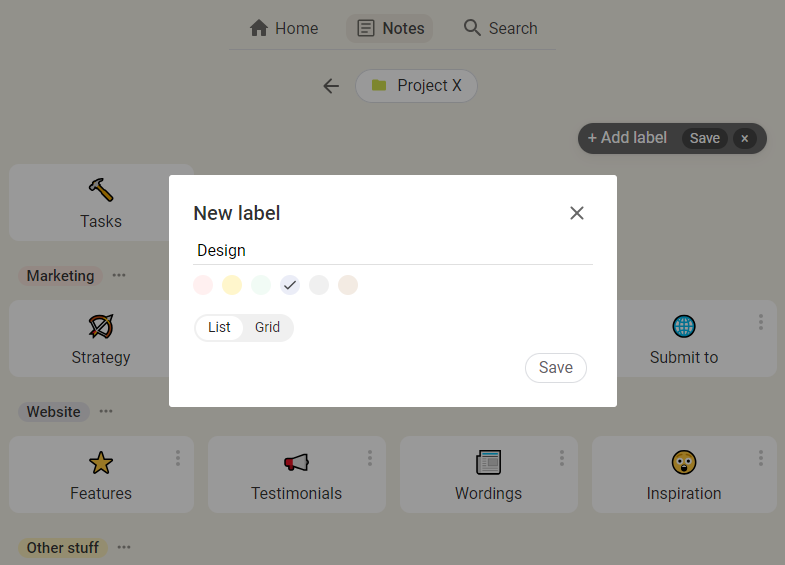
Task: Open the Inspiration surprised face icon
Action: click(x=684, y=462)
